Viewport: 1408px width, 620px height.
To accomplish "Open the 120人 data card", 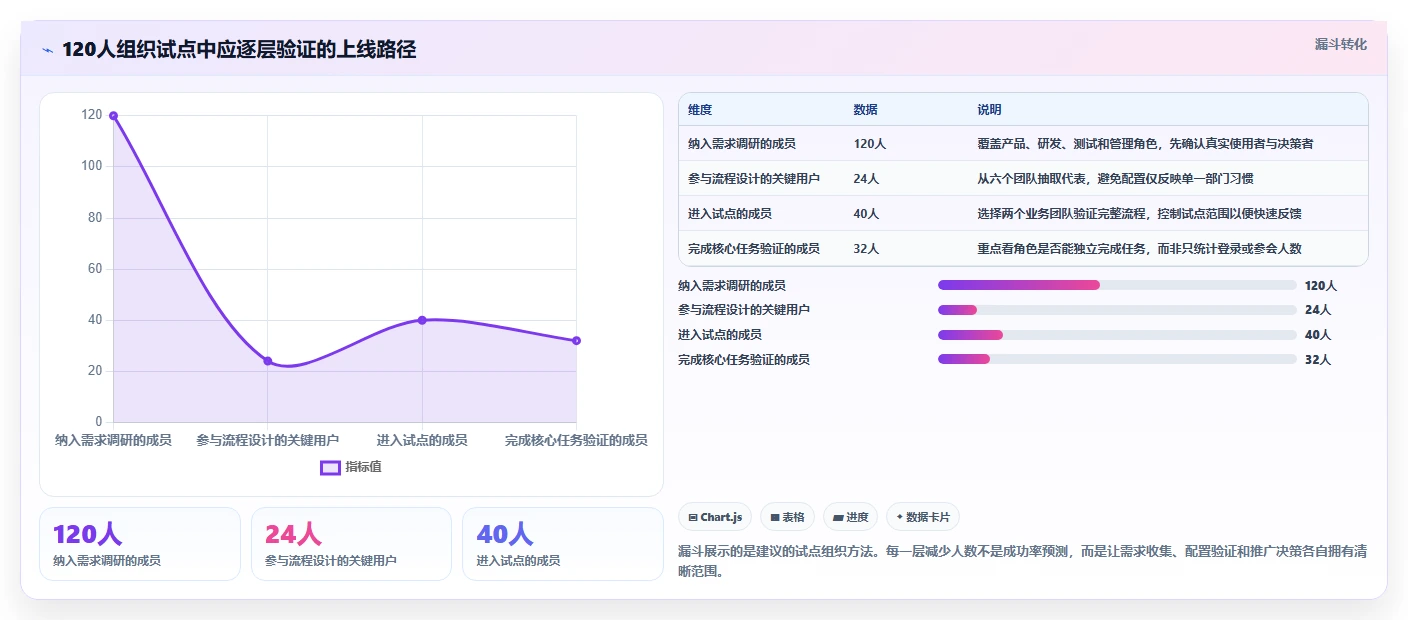I will (x=140, y=544).
